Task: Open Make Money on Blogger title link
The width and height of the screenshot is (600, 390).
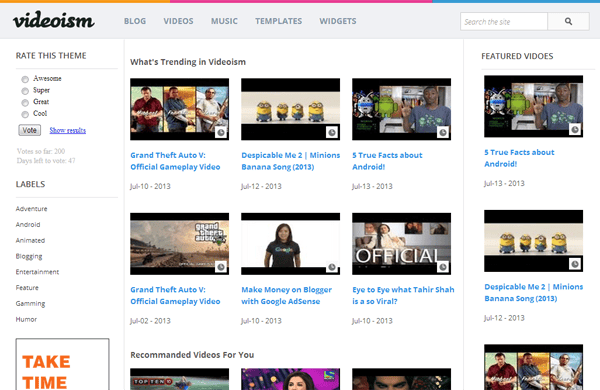Action: 286,295
